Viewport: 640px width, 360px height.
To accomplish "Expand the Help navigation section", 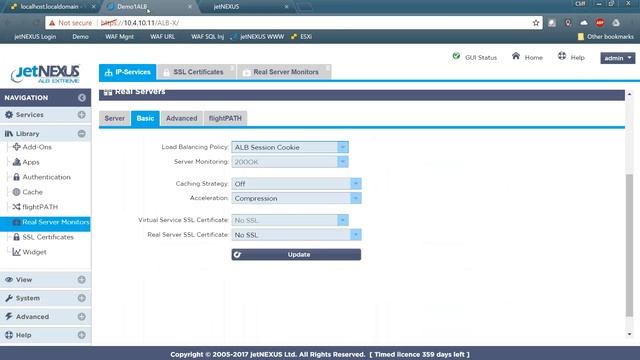I will (x=82, y=335).
